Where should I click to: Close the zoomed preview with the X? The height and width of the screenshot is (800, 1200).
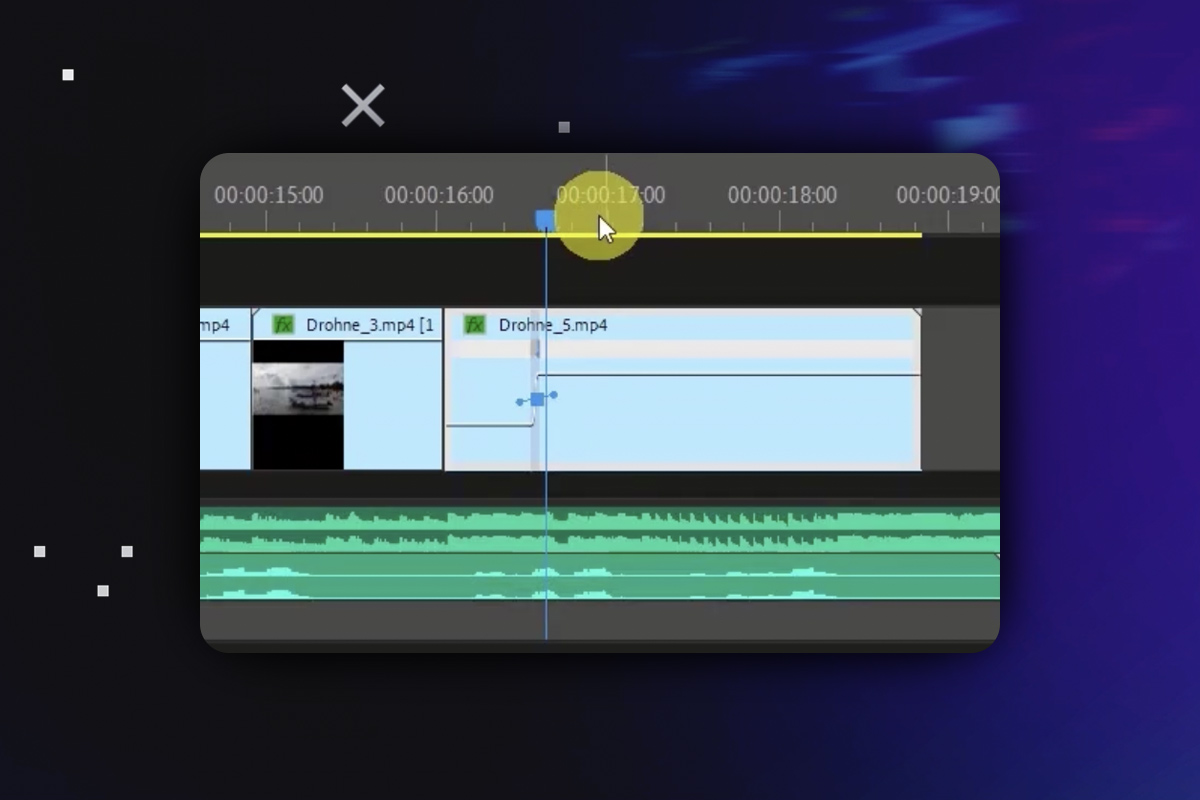coord(363,105)
